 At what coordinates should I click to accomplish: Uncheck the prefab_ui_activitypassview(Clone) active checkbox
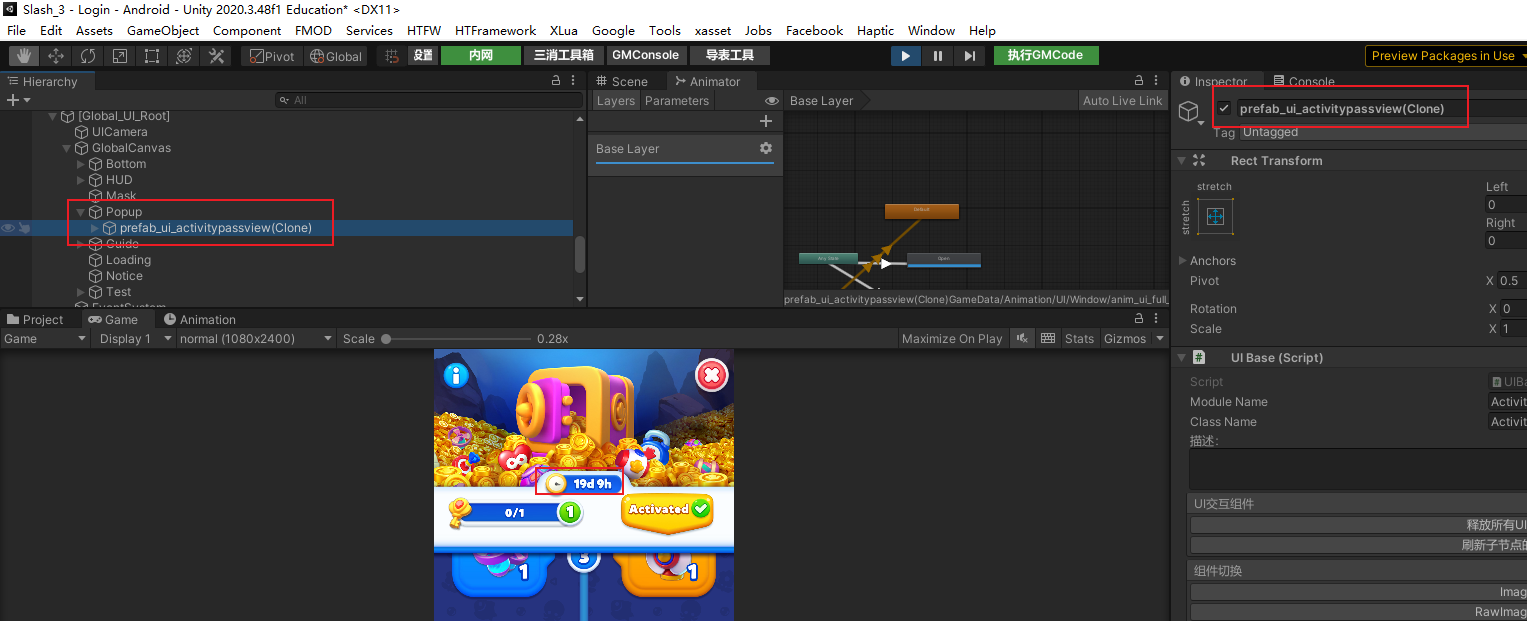tap(1224, 108)
